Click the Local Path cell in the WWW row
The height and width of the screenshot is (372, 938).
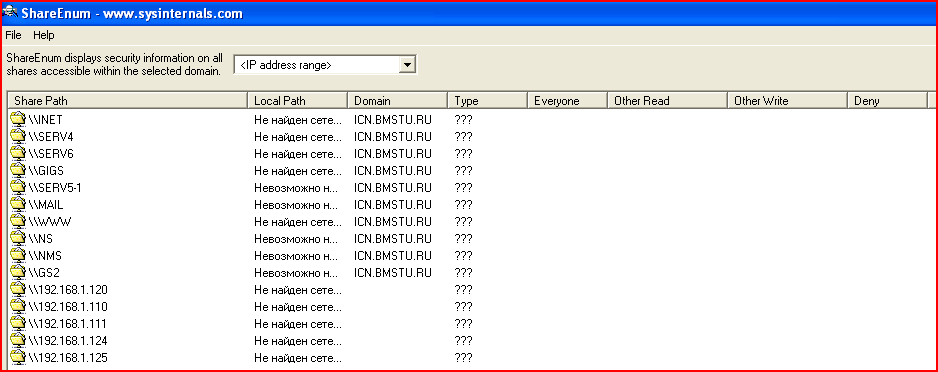point(298,222)
